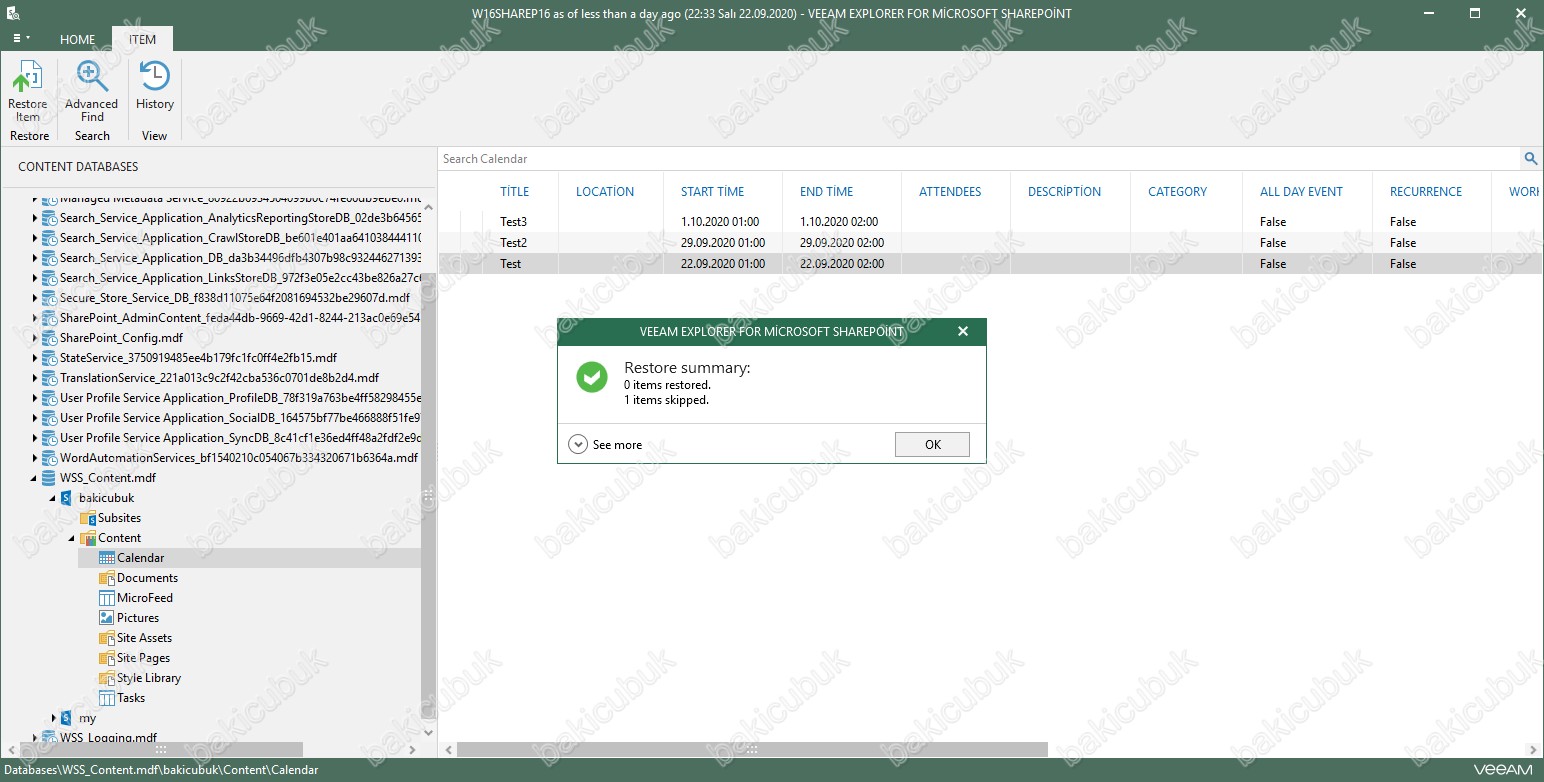Click the status bar database path
The width and height of the screenshot is (1544, 782).
tap(160, 770)
